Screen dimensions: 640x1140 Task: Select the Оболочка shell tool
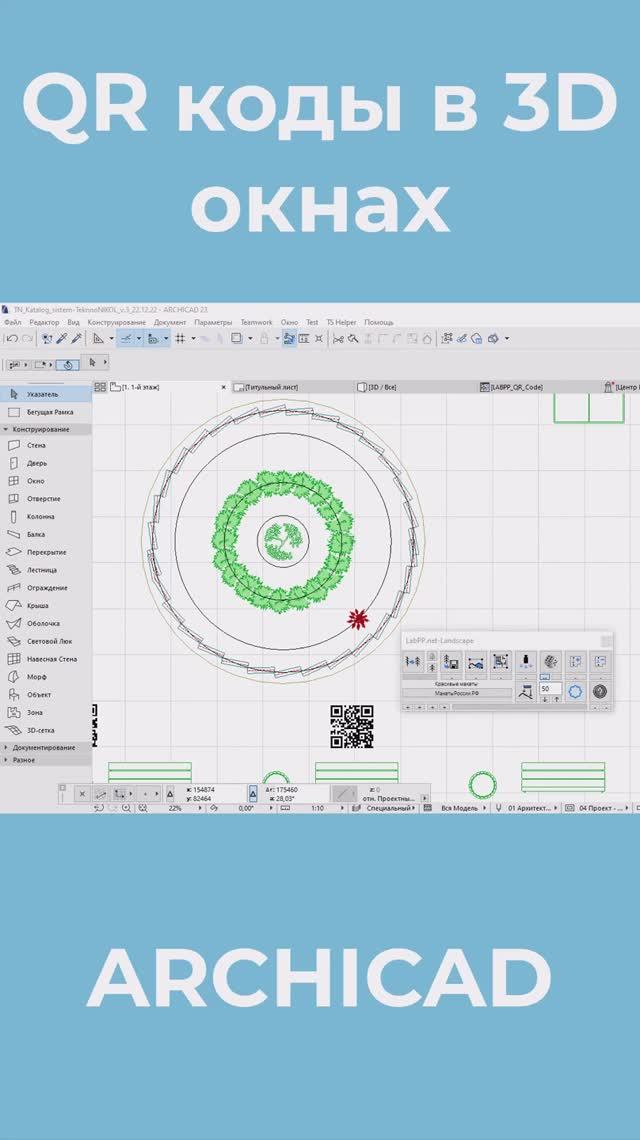click(45, 623)
